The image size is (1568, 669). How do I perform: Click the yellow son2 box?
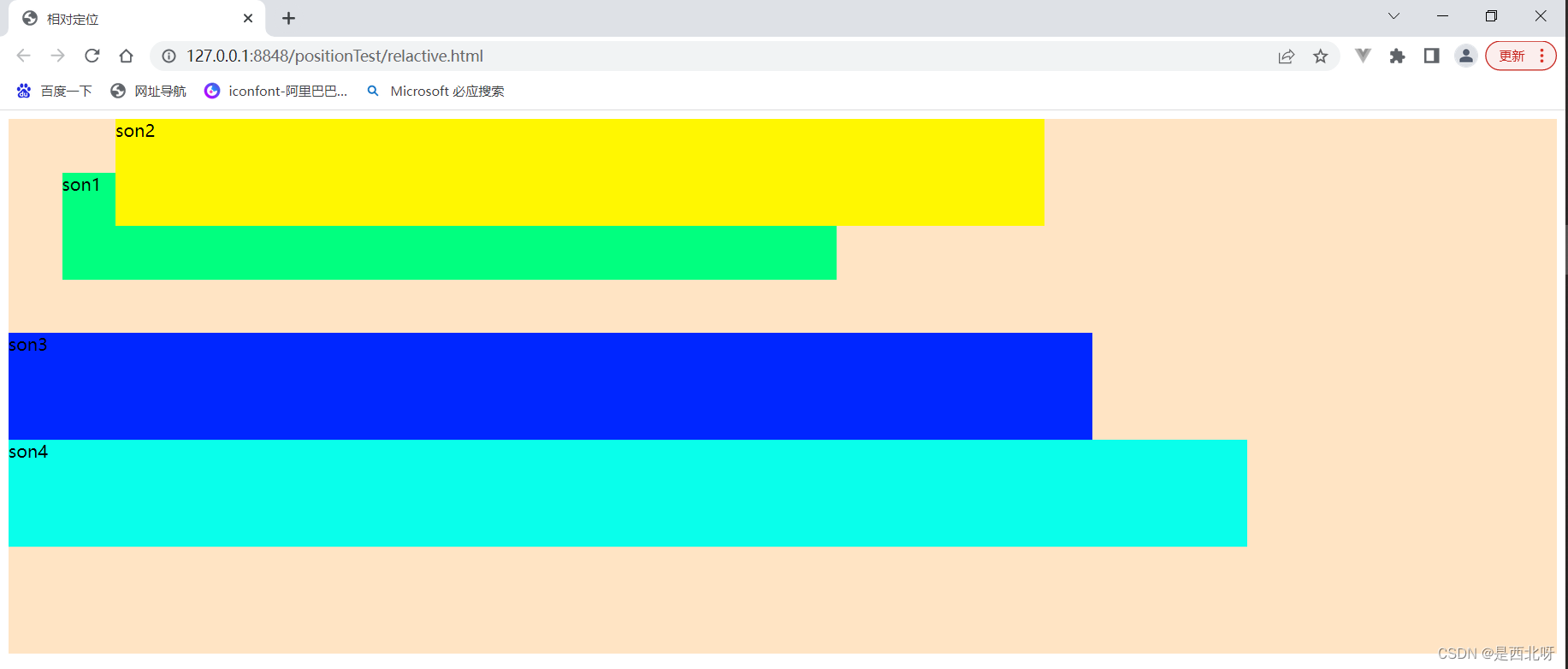(580, 172)
